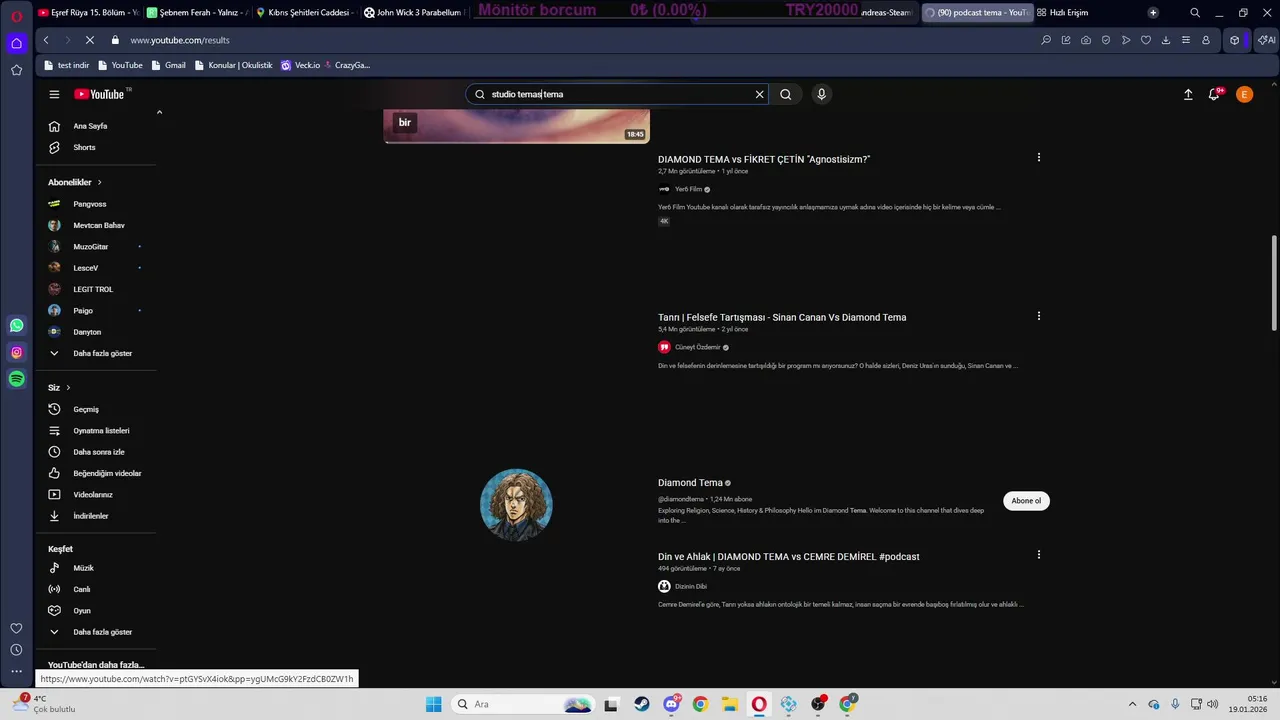
Task: Collapse sidebar section with up arrow
Action: tap(159, 112)
